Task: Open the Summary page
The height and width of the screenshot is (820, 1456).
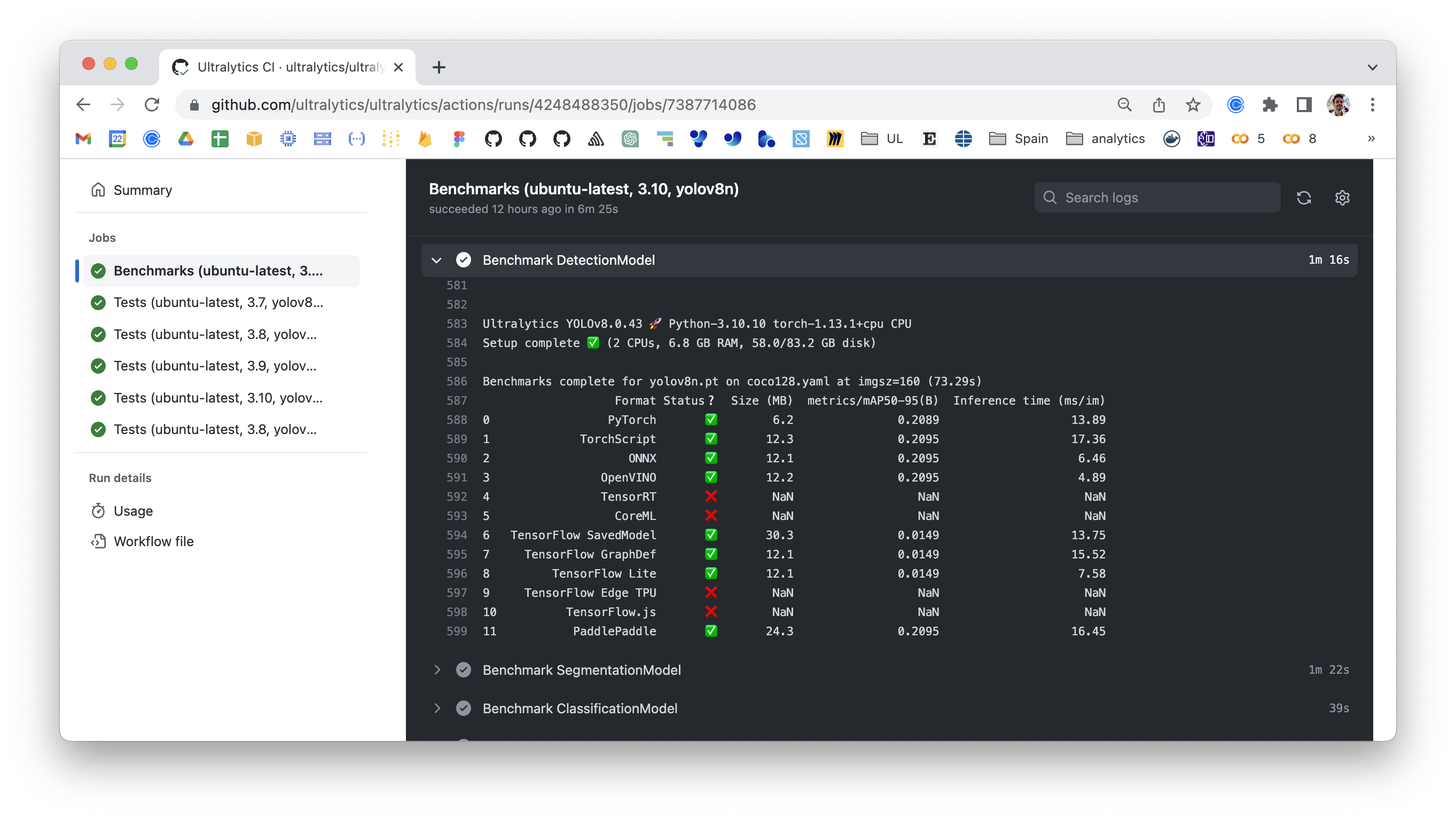Action: pos(143,190)
